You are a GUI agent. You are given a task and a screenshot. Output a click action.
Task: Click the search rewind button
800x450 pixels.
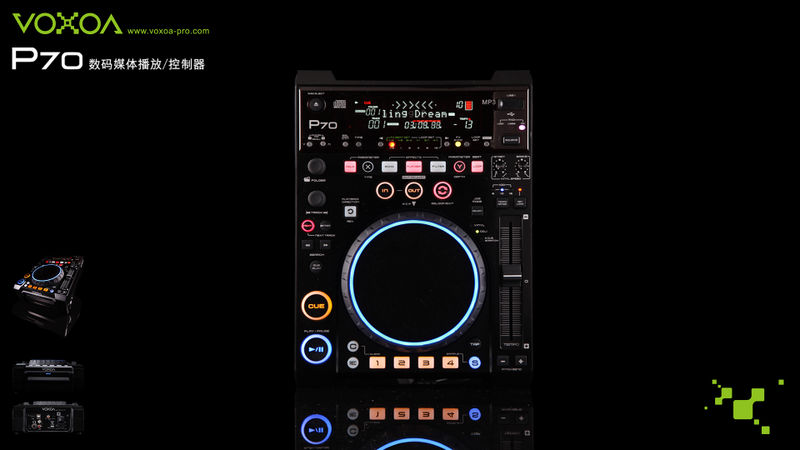pos(308,245)
